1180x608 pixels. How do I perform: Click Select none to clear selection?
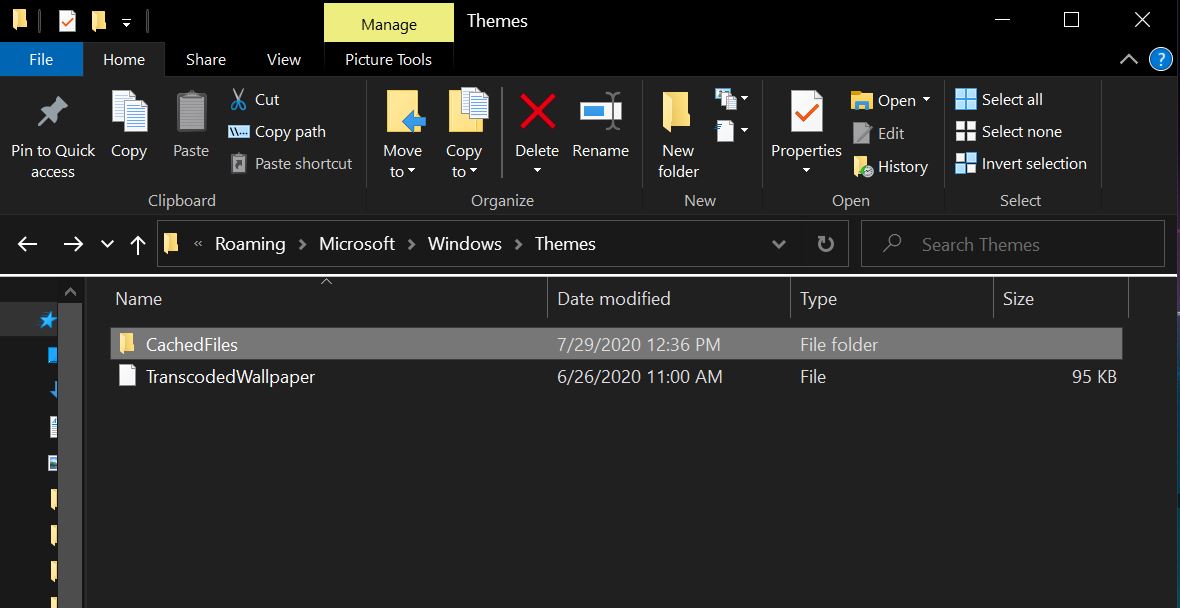pos(1009,131)
